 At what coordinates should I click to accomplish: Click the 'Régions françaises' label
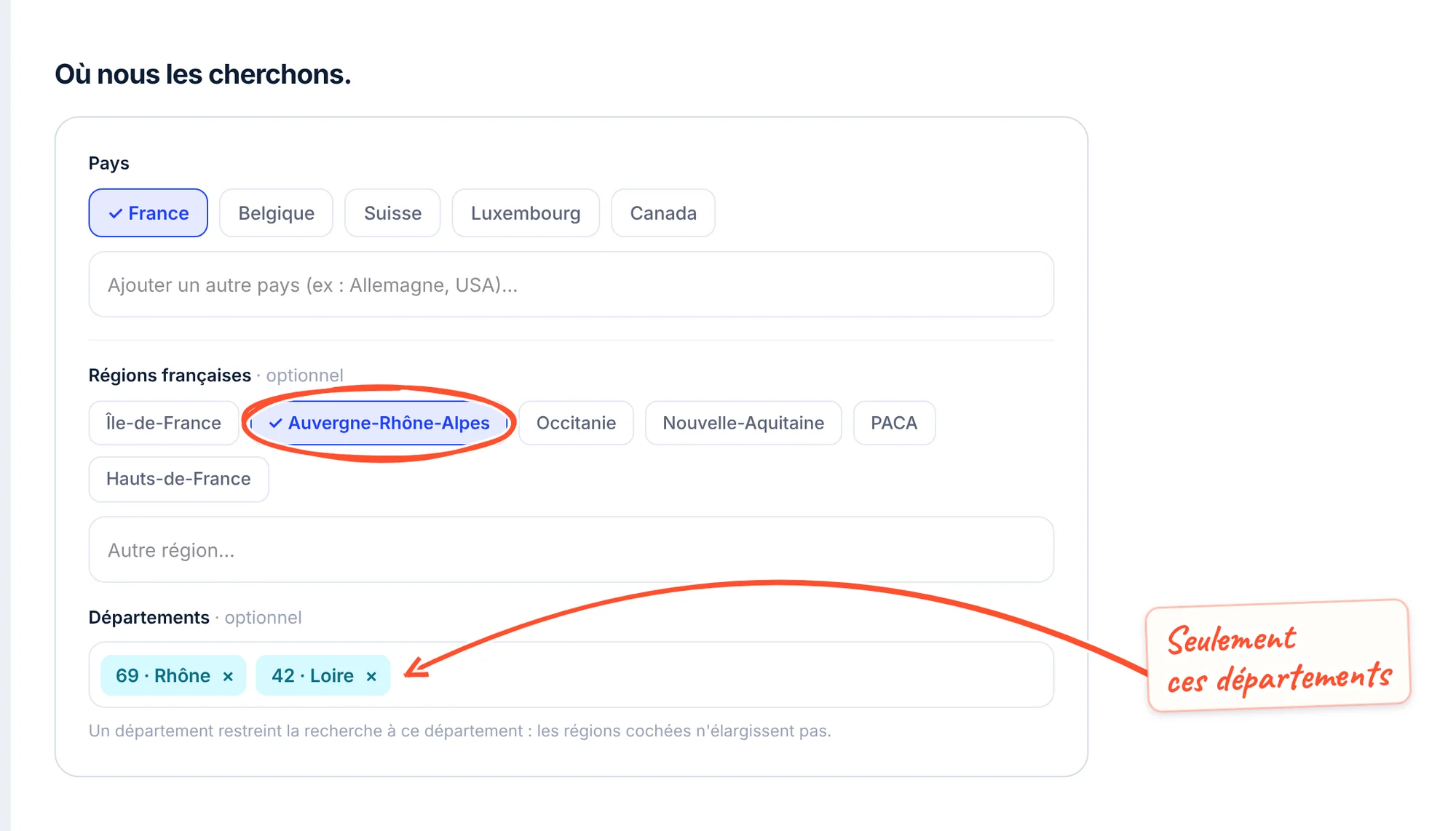170,375
